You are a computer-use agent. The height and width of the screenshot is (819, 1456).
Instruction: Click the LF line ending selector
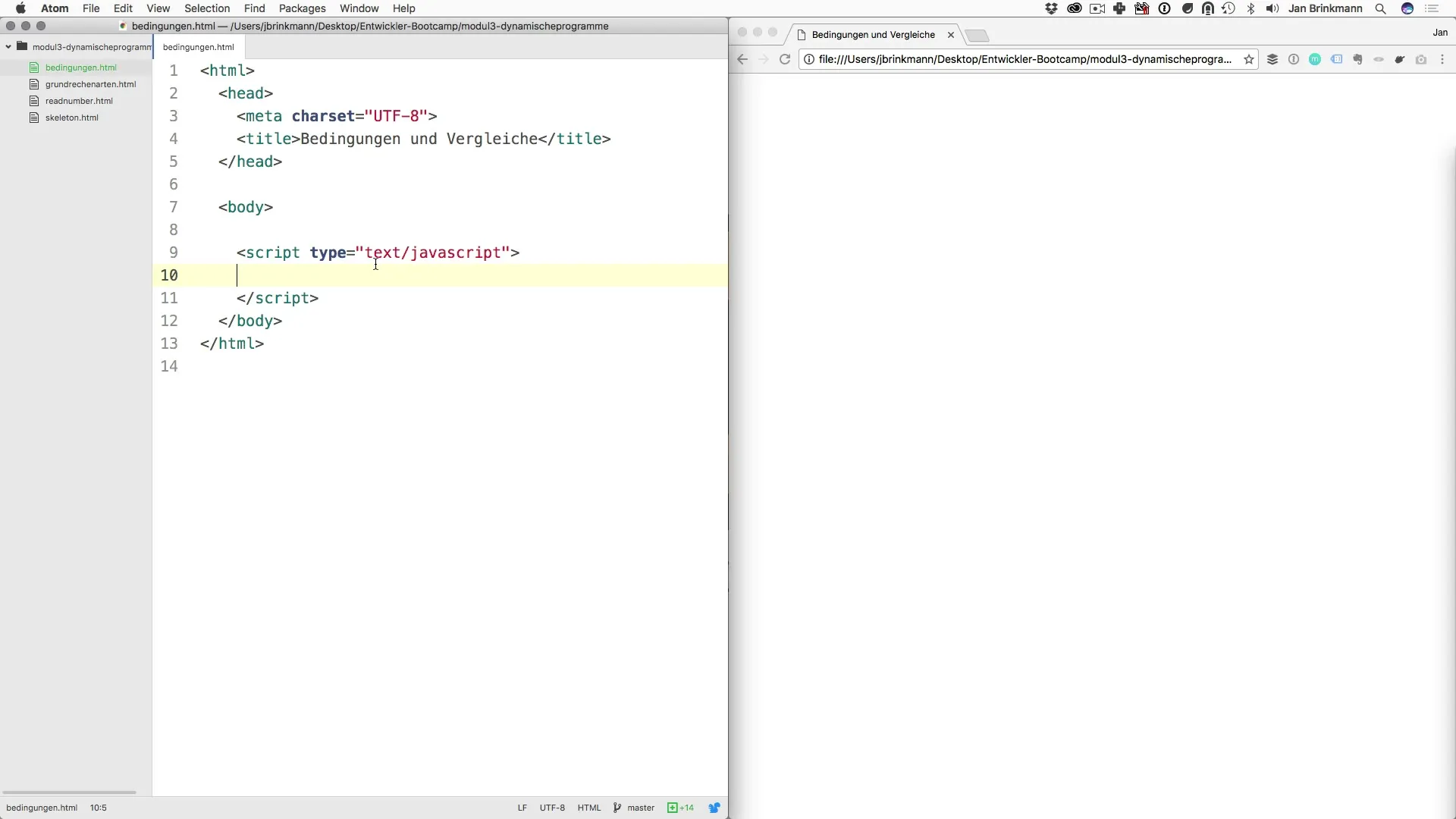tap(522, 808)
